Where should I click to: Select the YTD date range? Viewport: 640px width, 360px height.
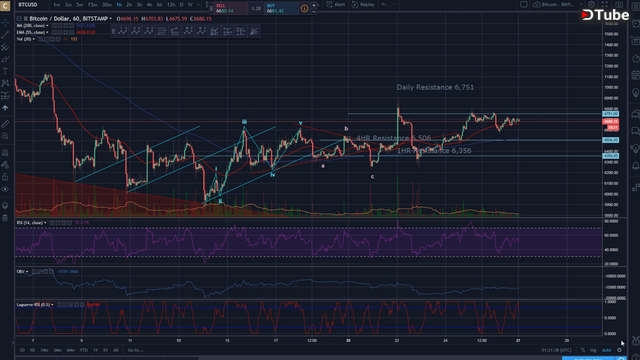[x=84, y=350]
